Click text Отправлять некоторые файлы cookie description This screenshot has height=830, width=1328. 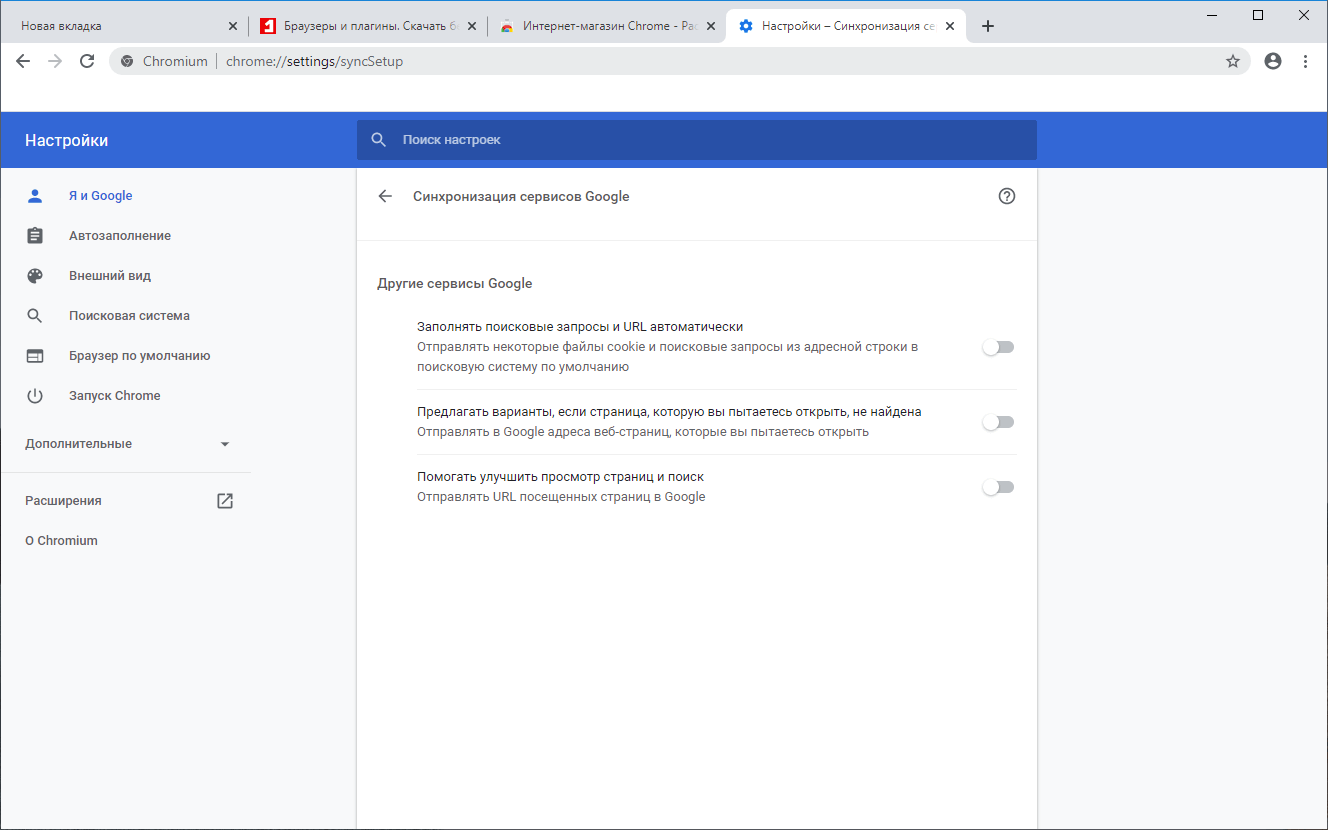tap(667, 357)
